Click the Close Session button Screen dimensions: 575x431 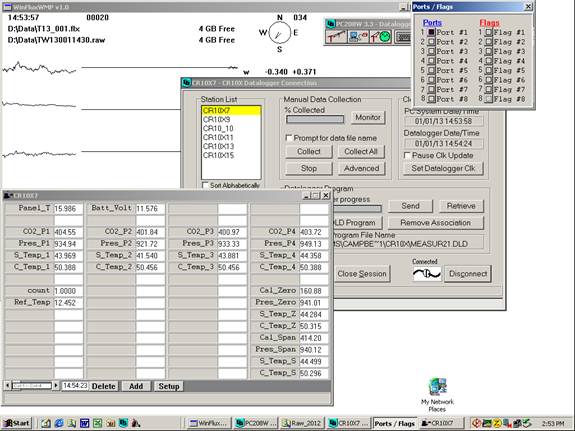click(362, 274)
